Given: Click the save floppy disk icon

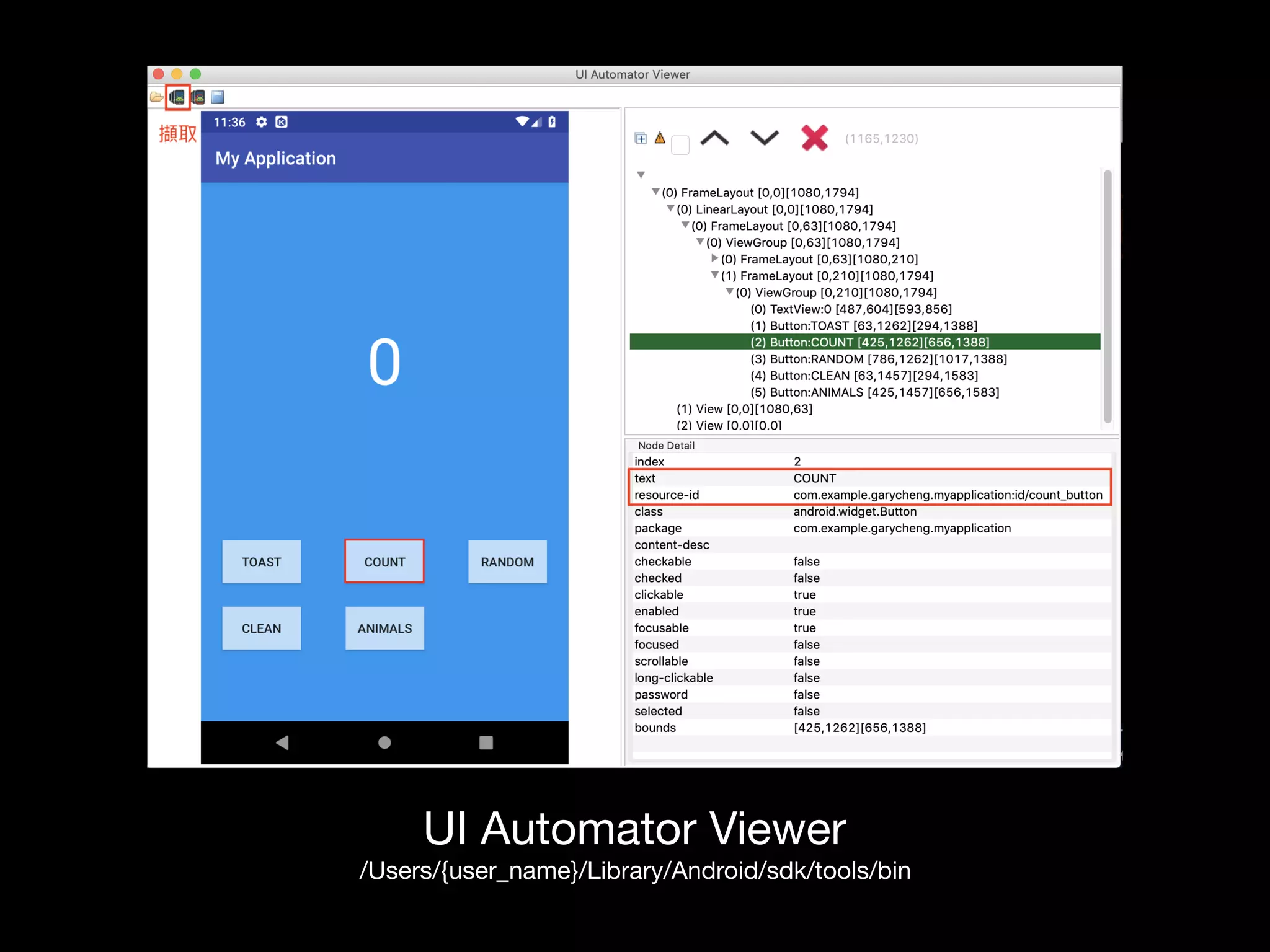Looking at the screenshot, I should [218, 97].
